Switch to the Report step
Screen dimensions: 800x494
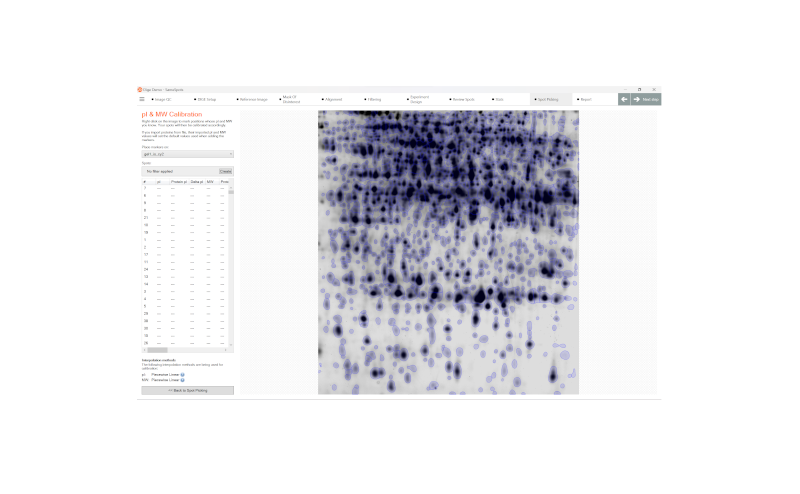(585, 100)
